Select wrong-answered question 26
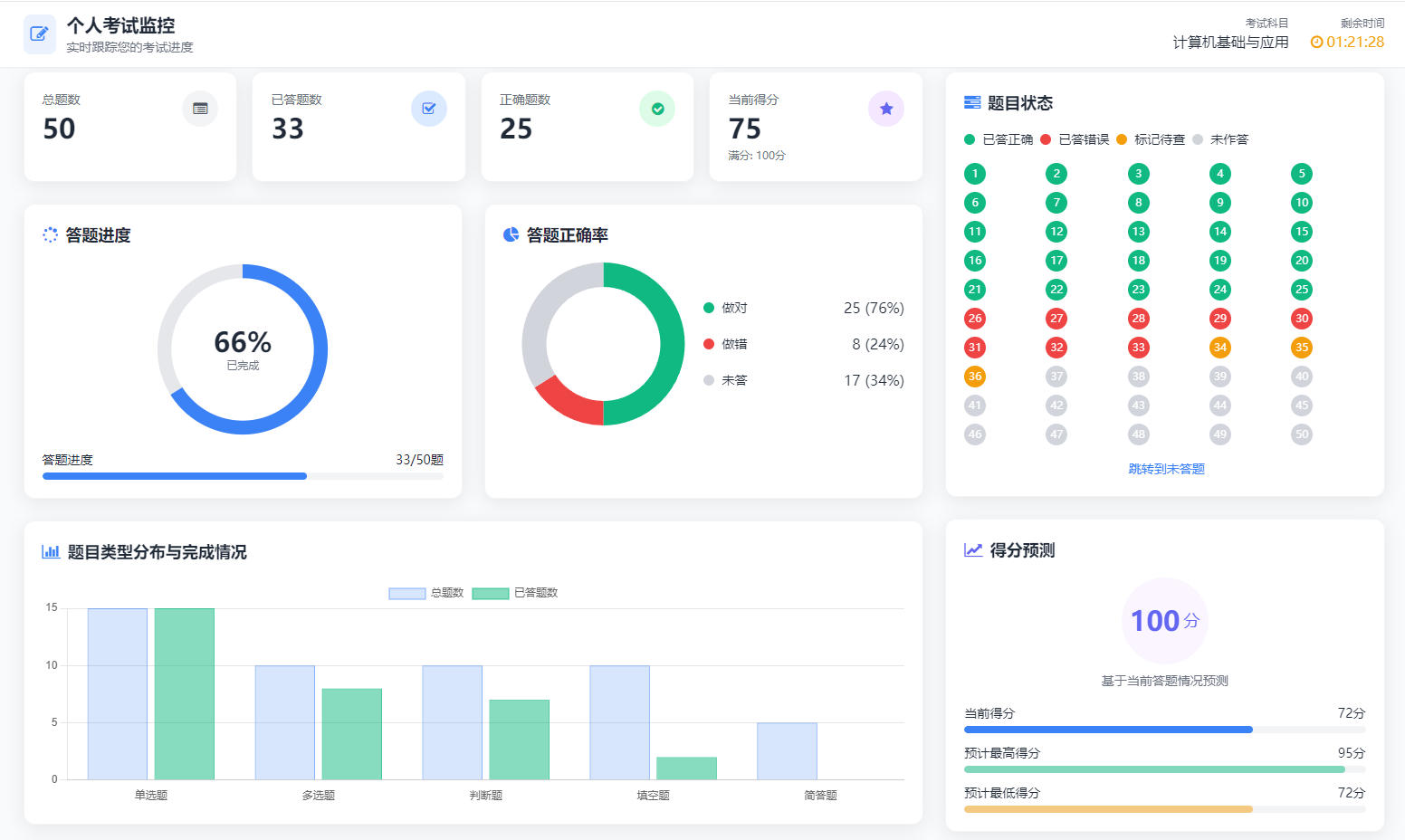Viewport: 1405px width, 840px height. (x=975, y=319)
